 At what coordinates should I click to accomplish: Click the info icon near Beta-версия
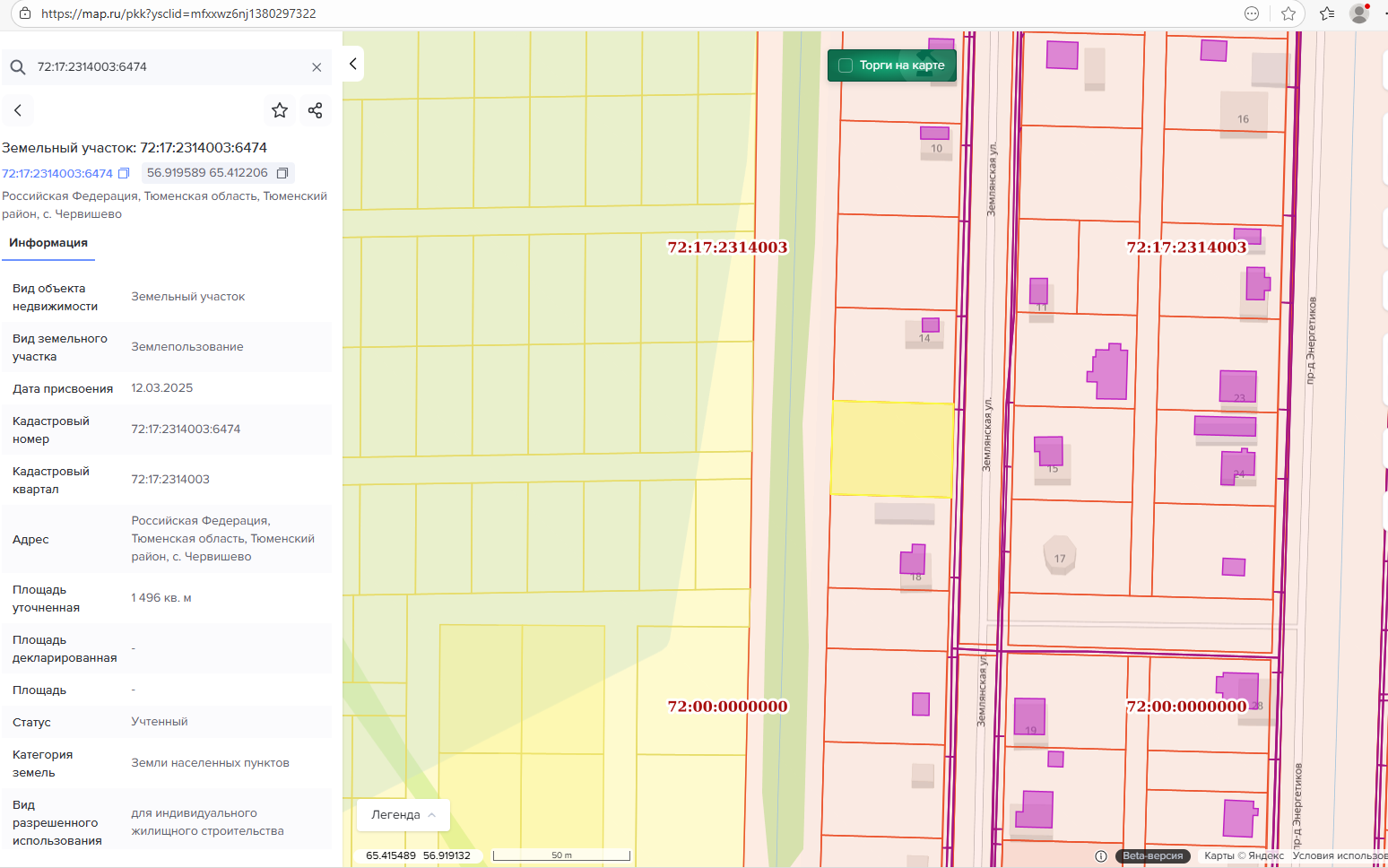[x=1101, y=856]
